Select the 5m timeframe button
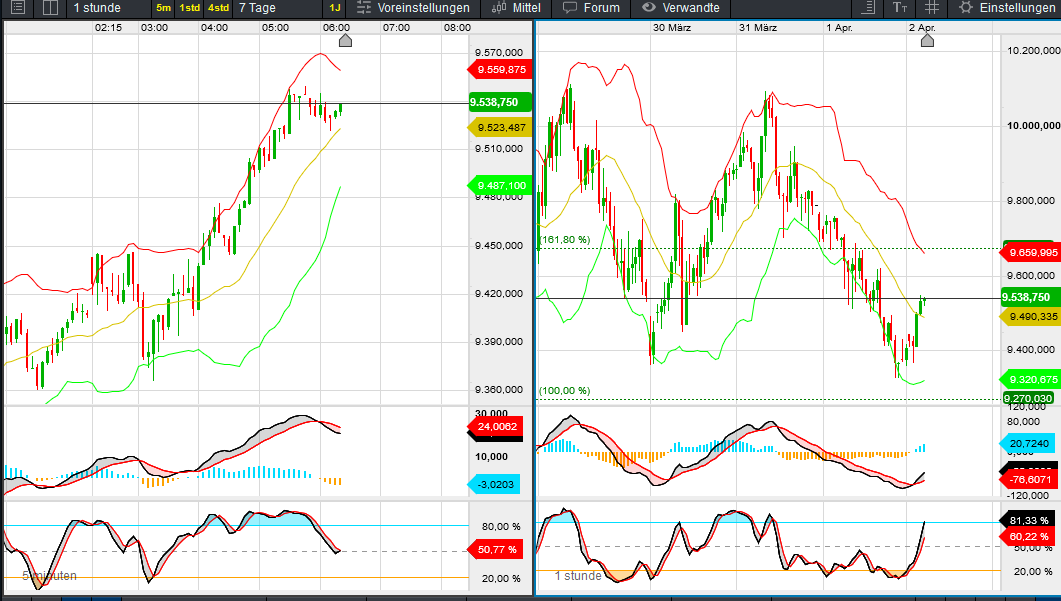This screenshot has width=1061, height=601. [164, 8]
